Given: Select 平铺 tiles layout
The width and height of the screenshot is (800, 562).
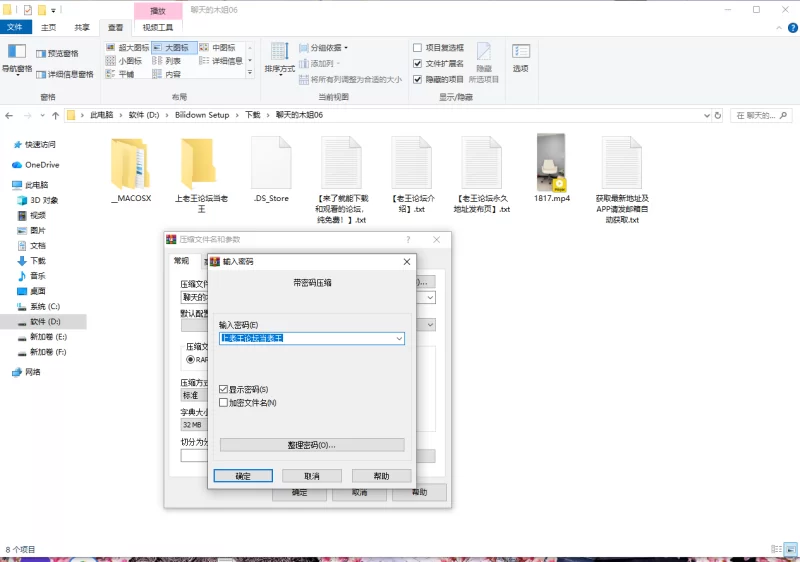Looking at the screenshot, I should 120,74.
